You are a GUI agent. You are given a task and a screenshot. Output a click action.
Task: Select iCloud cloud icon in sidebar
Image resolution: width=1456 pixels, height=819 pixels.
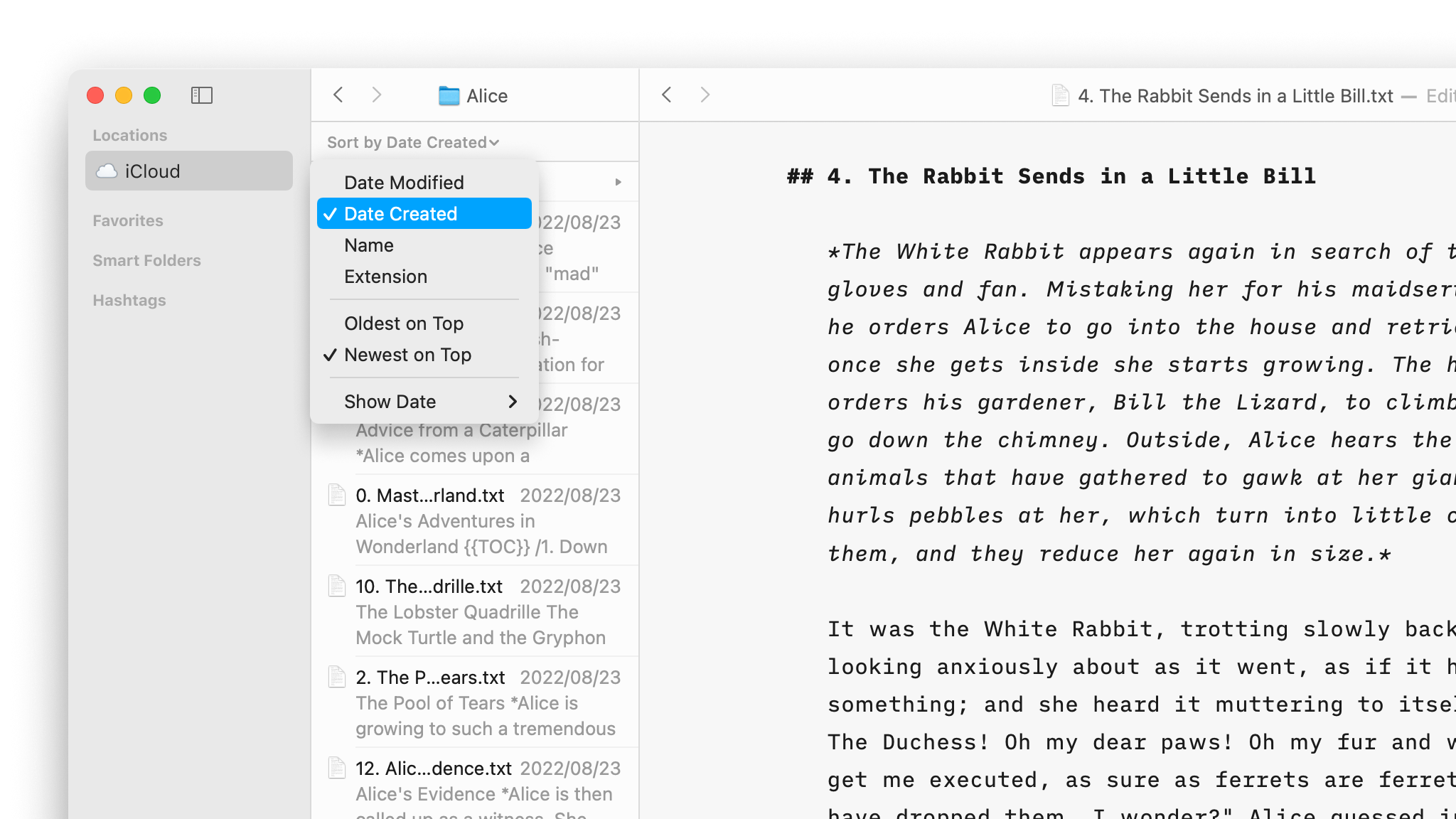107,171
